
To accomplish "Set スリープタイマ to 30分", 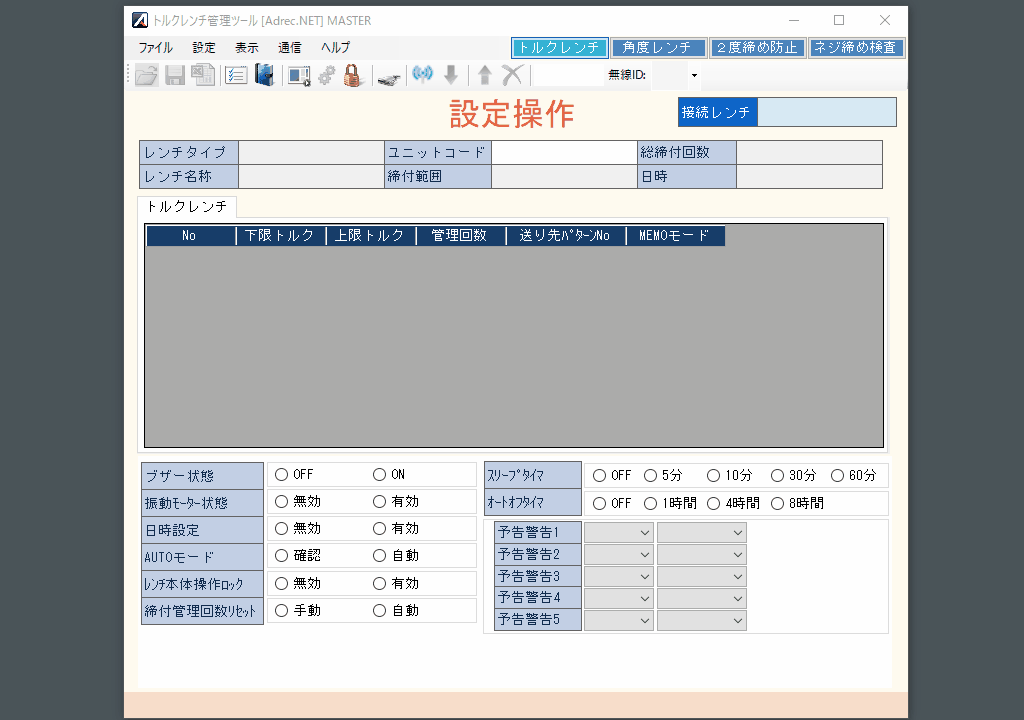I will click(777, 476).
